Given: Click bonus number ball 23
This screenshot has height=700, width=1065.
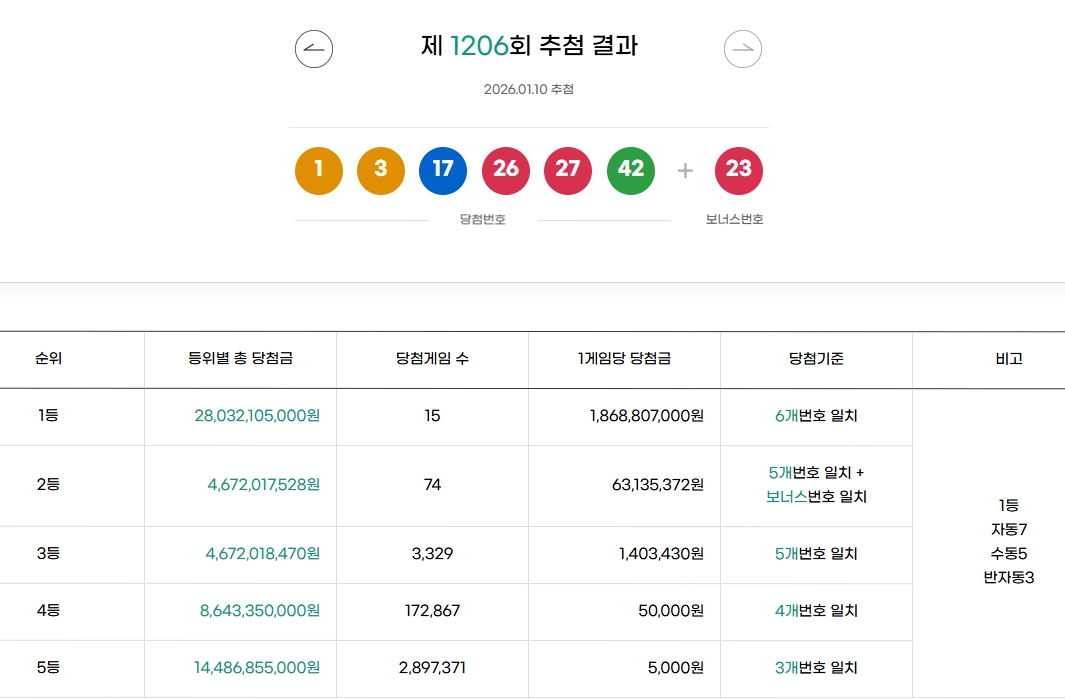Looking at the screenshot, I should coord(739,170).
